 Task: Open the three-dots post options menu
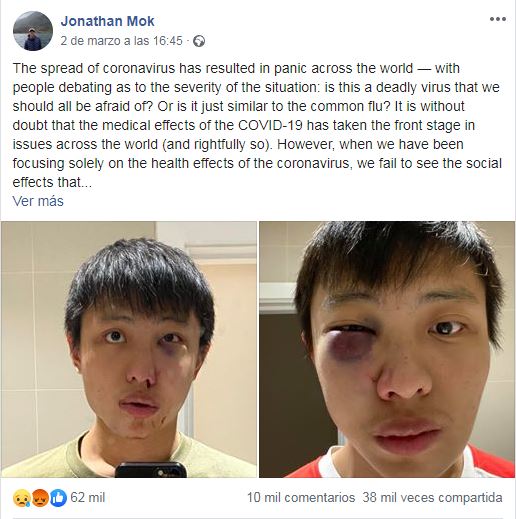(x=498, y=19)
